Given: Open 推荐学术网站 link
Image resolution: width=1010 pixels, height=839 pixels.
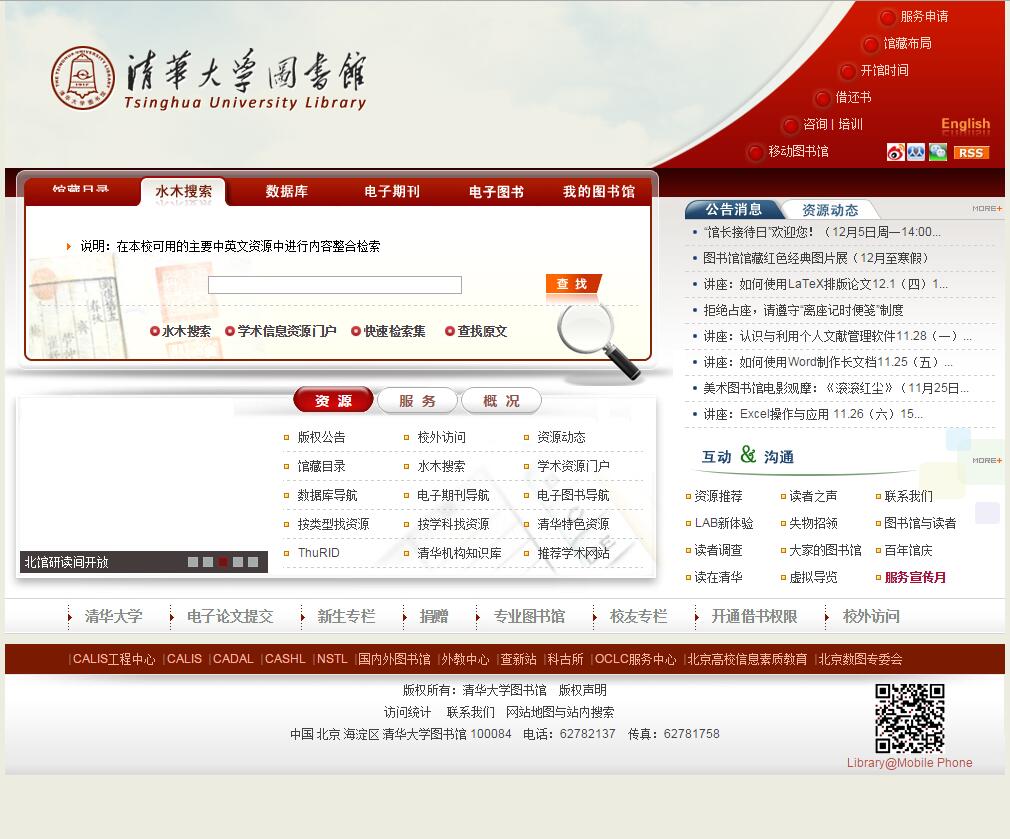Looking at the screenshot, I should click(x=573, y=553).
